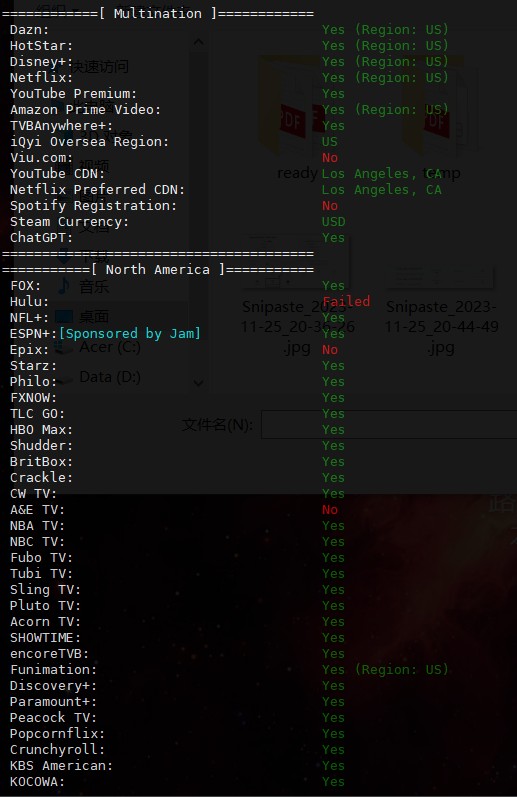Click the 'NBA TV:' label
Image resolution: width=517 pixels, height=797 pixels.
38,526
